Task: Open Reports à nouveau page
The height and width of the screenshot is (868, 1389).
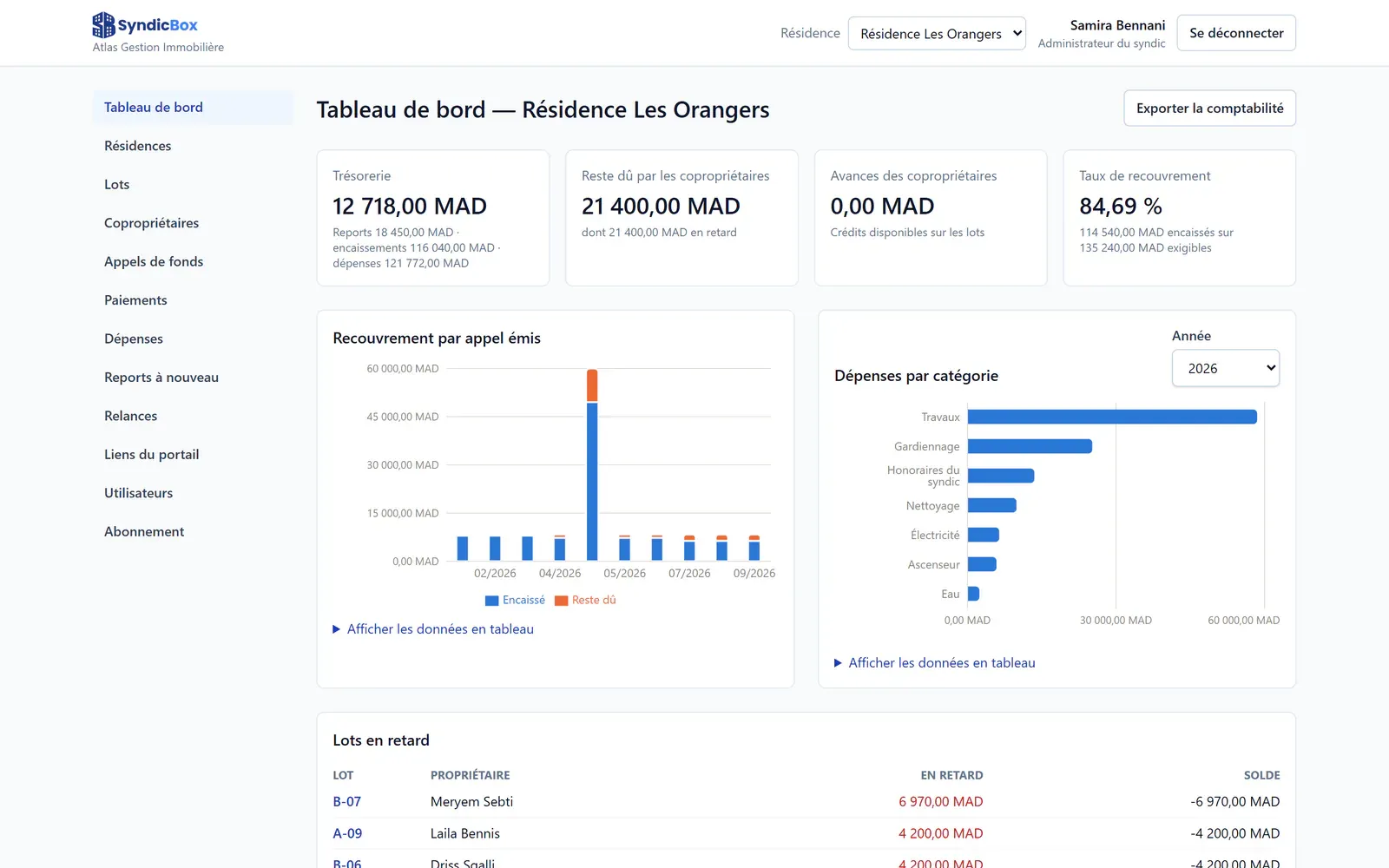Action: click(193, 378)
